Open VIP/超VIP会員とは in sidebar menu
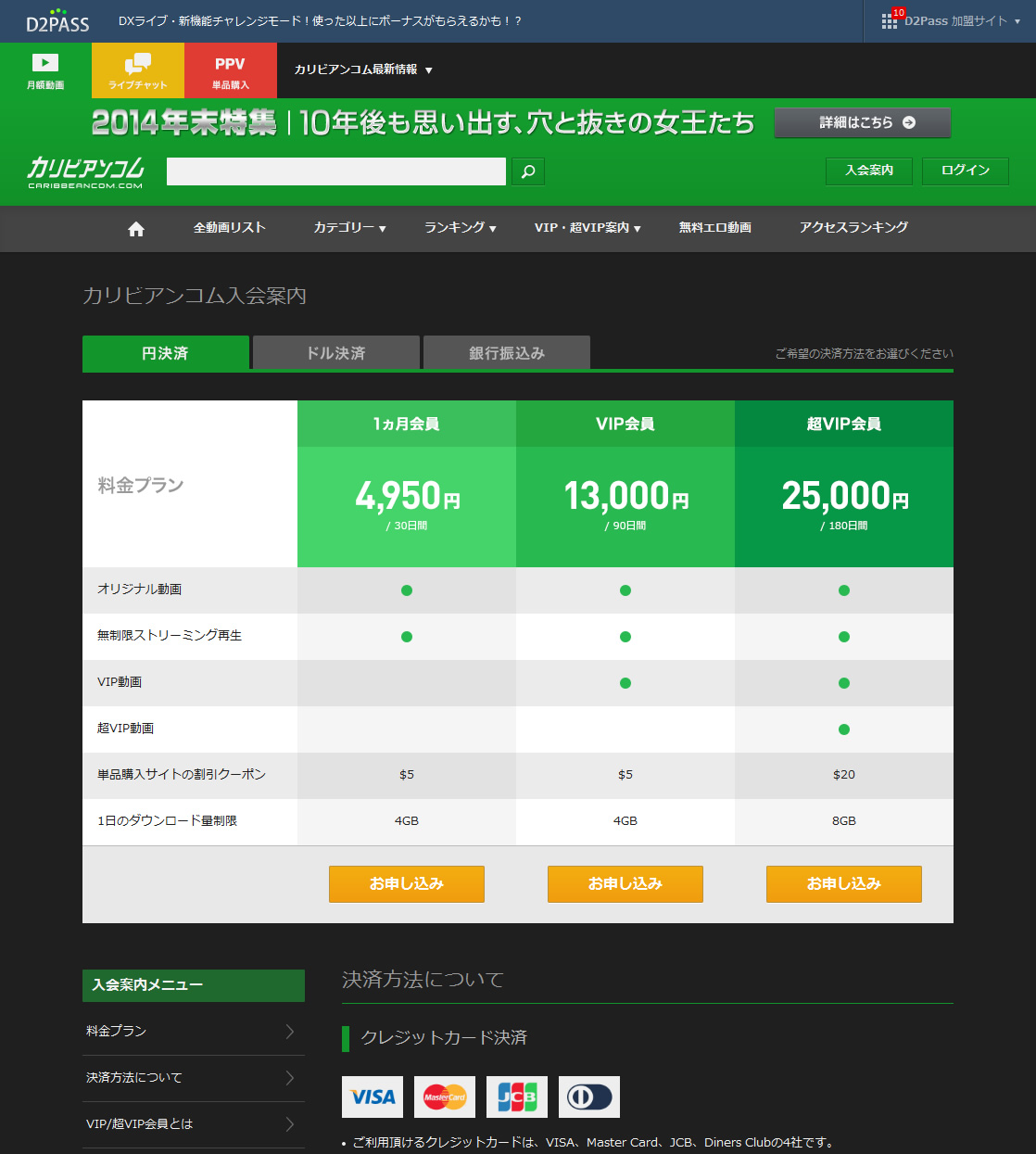Viewport: 1036px width, 1154px height. coord(194,1124)
